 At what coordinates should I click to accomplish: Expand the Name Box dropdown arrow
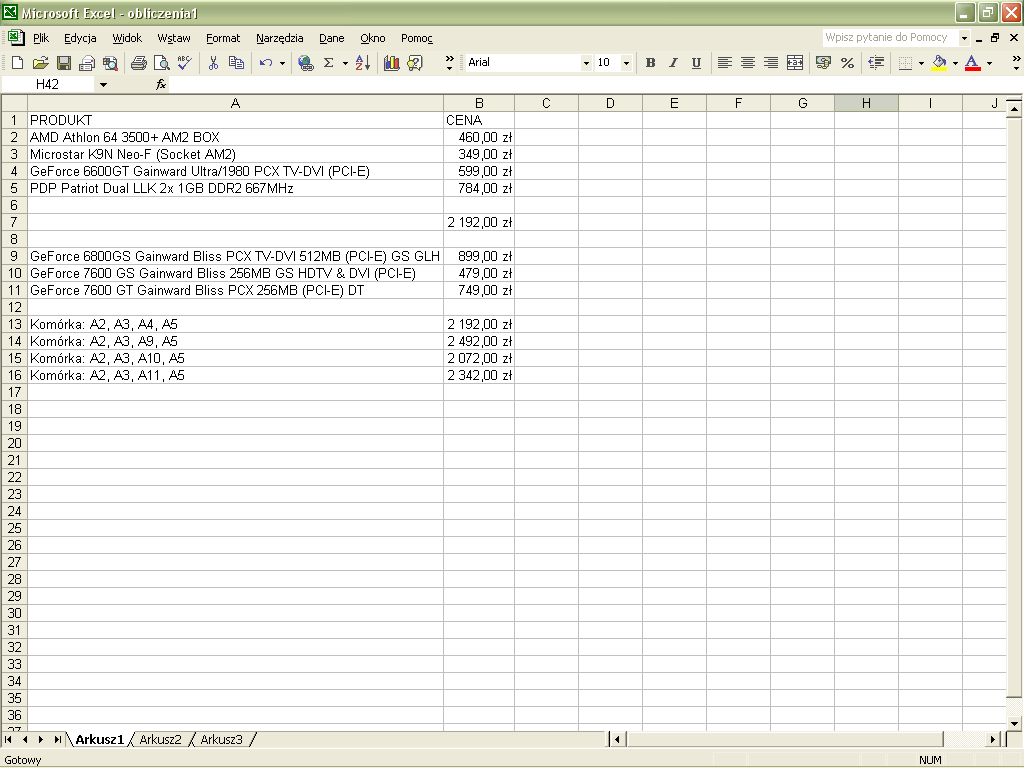coord(103,84)
